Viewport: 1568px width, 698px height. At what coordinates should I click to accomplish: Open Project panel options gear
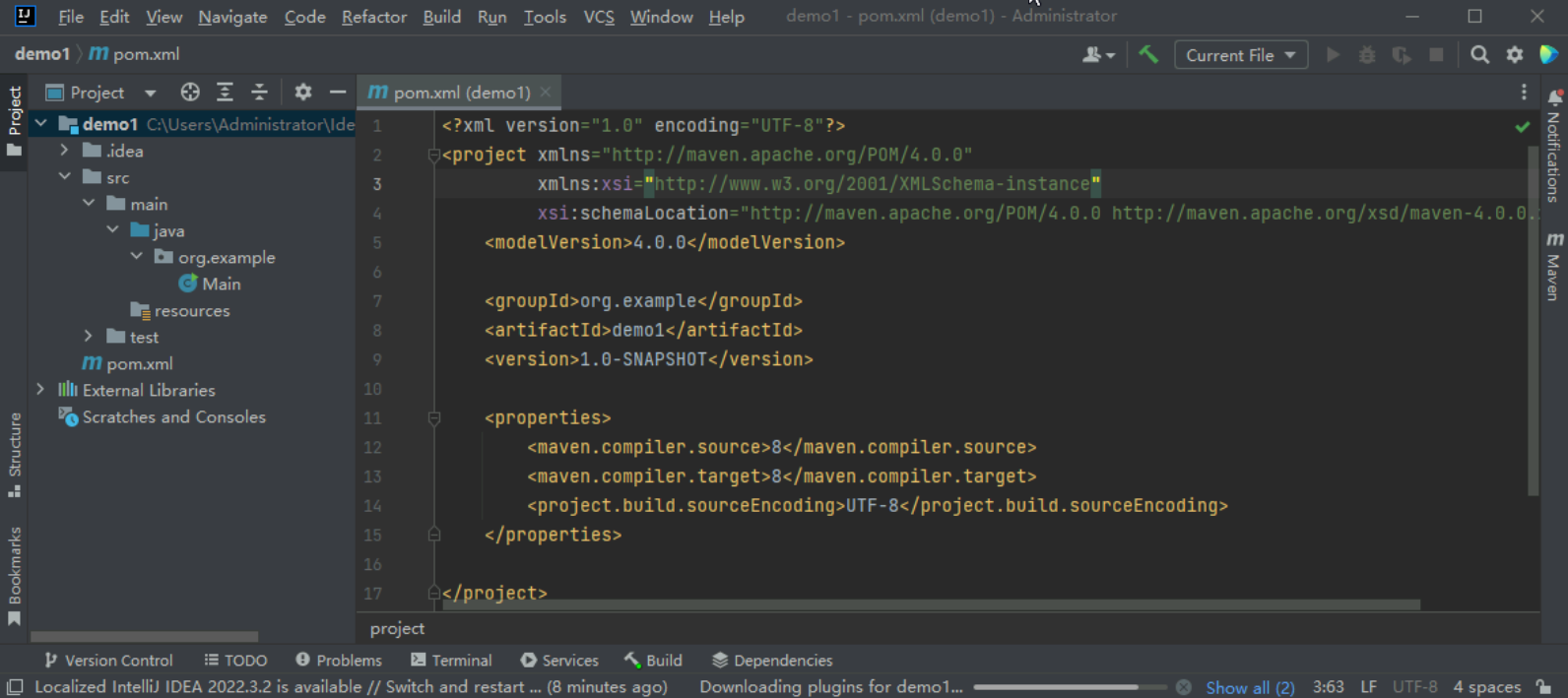click(x=303, y=92)
